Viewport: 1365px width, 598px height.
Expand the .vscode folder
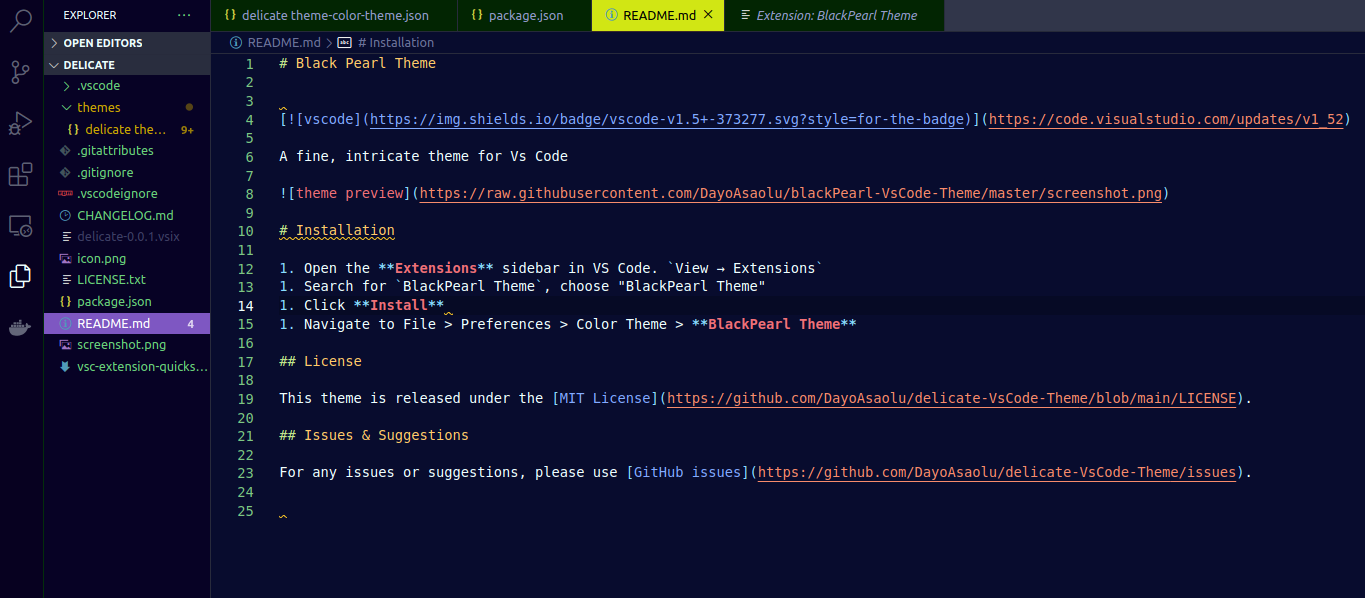pyautogui.click(x=127, y=86)
